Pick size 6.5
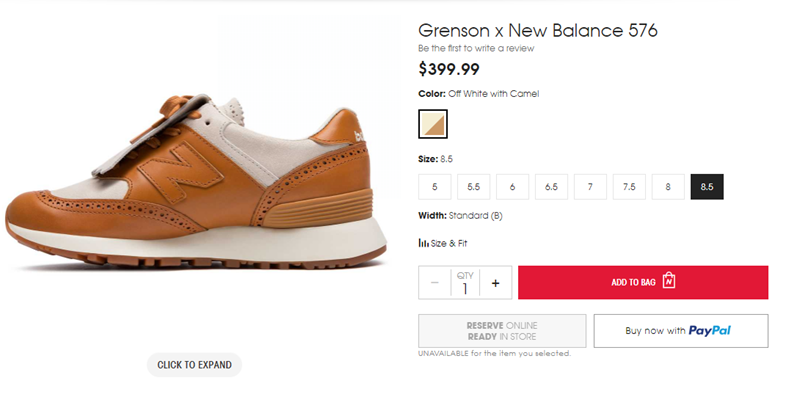 point(551,187)
